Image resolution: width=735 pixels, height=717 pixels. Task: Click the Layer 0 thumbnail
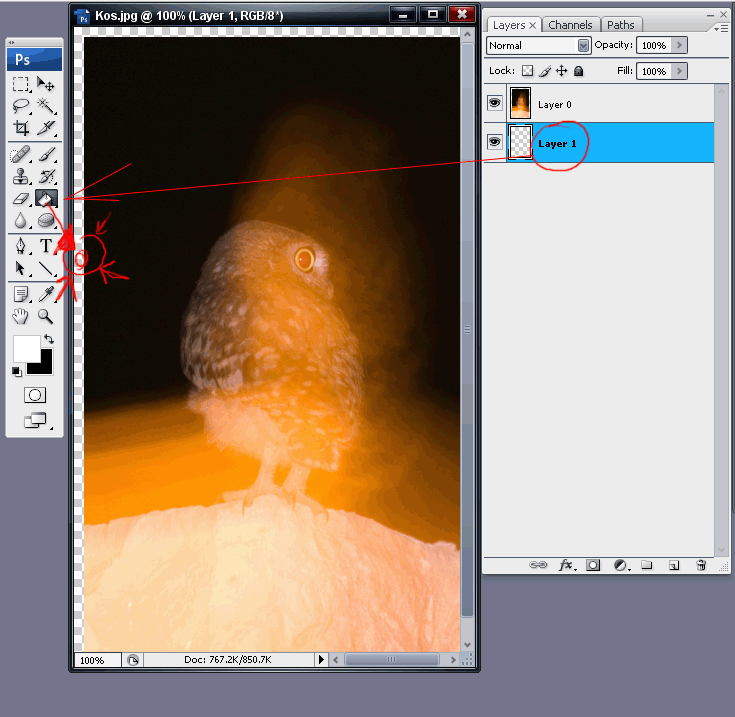pyautogui.click(x=520, y=104)
